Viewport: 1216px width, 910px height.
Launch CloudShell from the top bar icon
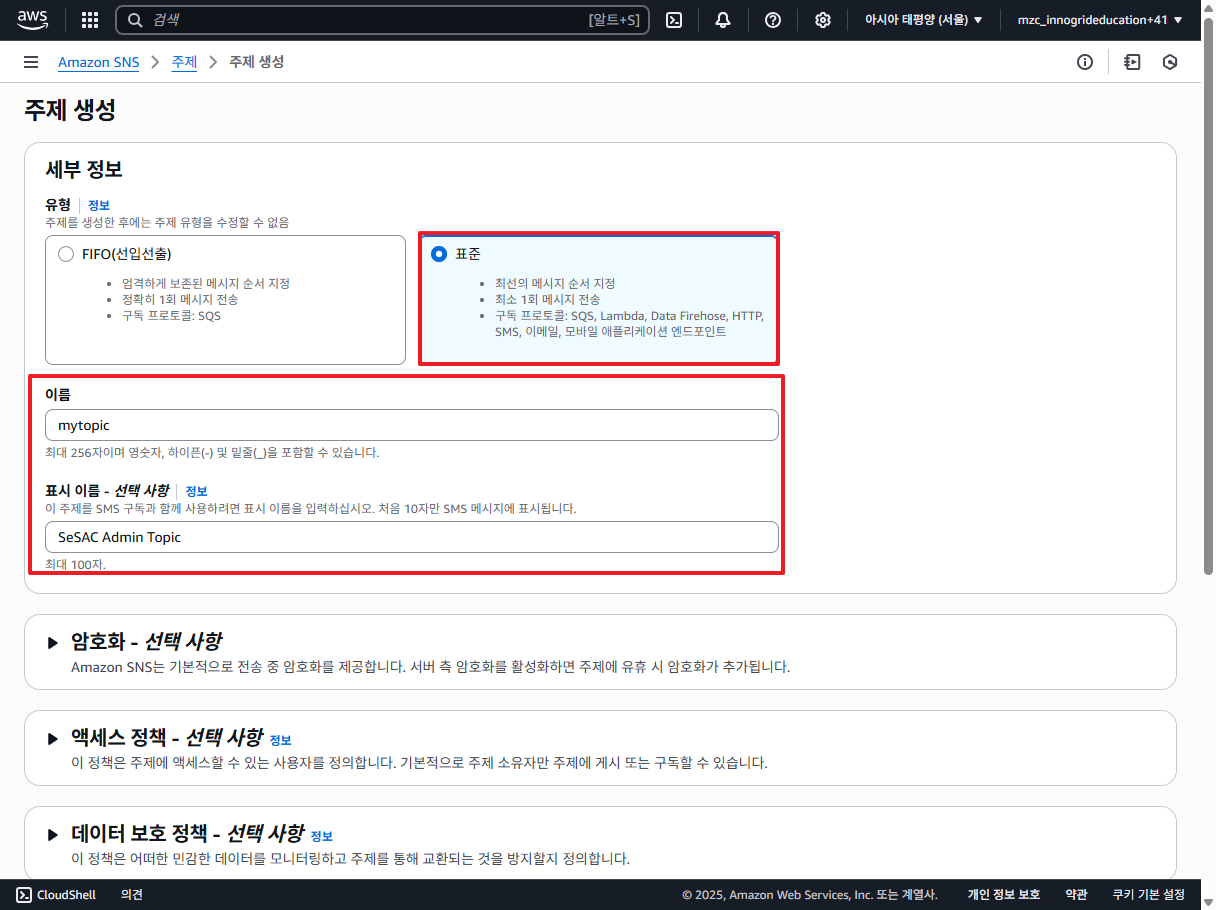coord(674,20)
